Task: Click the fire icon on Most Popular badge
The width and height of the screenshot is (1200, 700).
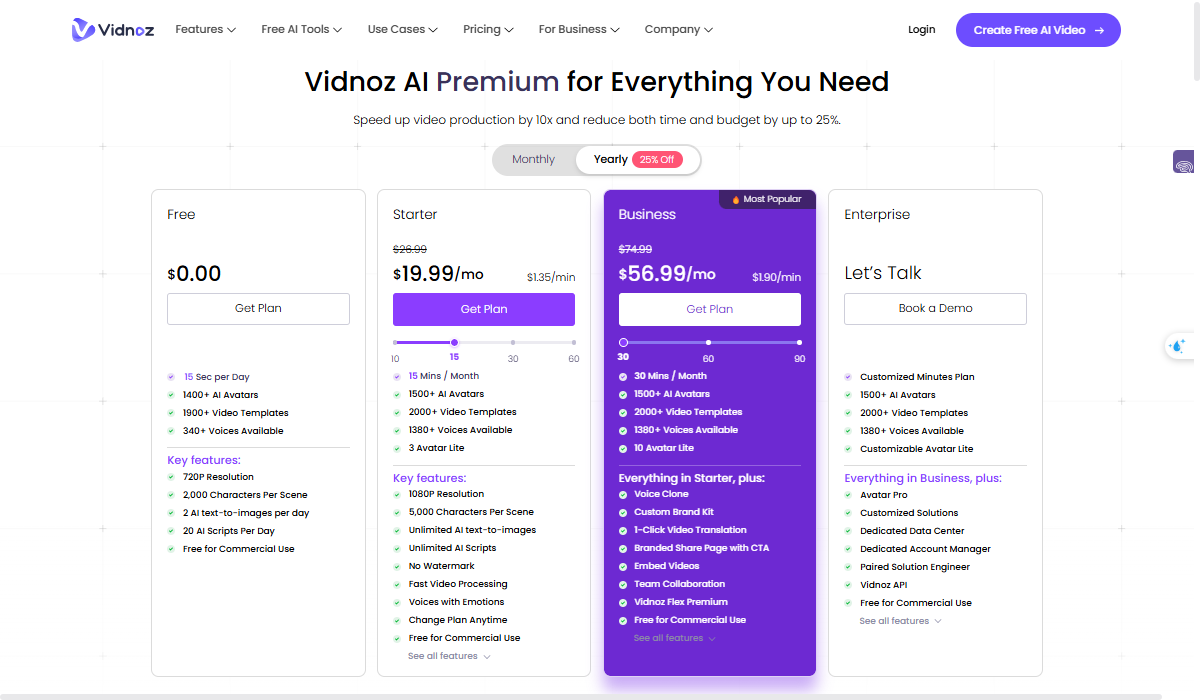Action: 736,199
